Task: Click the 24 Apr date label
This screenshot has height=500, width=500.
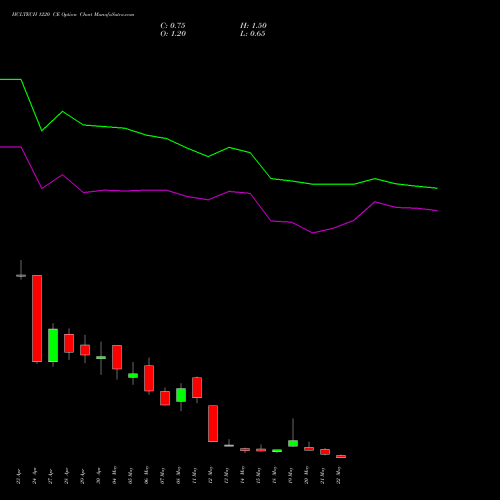Action: pyautogui.click(x=35, y=476)
